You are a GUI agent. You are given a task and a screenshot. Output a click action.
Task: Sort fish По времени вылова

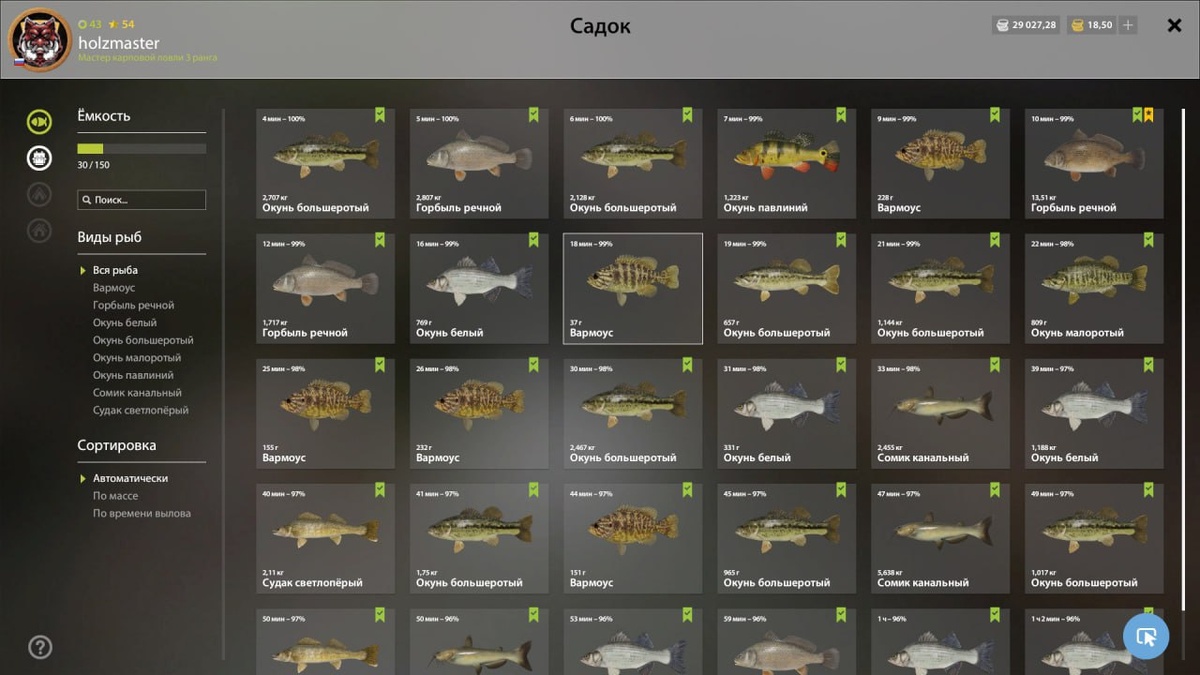coord(142,513)
